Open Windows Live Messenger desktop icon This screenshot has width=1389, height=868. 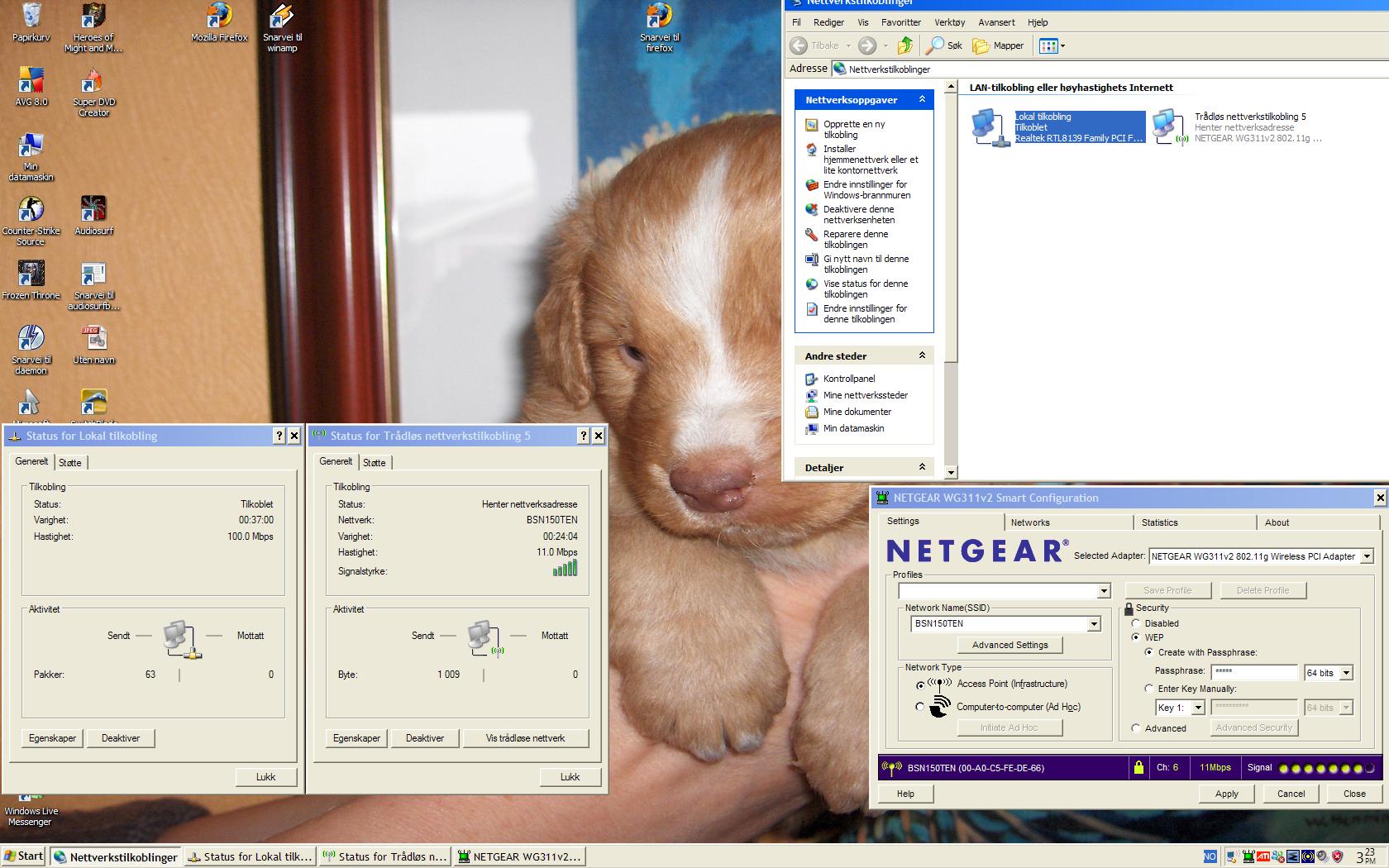click(31, 811)
